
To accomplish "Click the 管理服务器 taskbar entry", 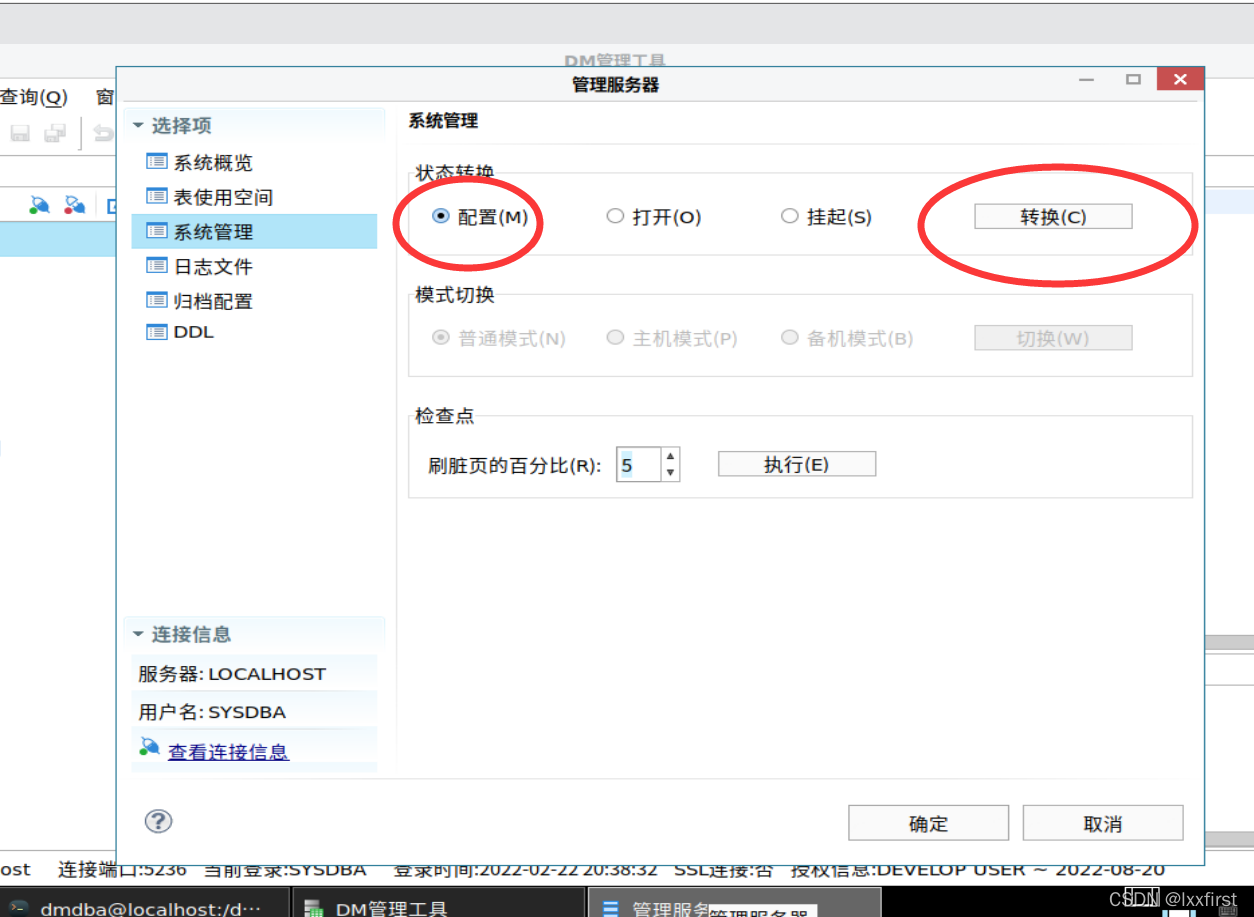I will (x=734, y=903).
